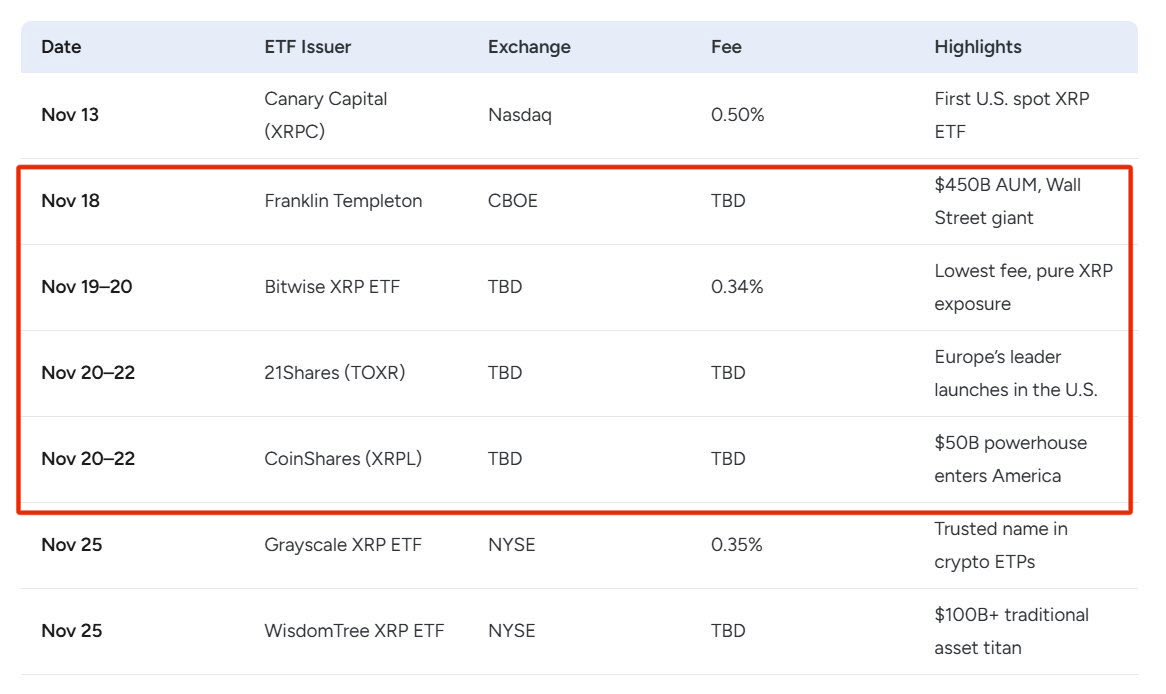Click the ETF Issuer column header
Image resolution: width=1166 pixels, height=694 pixels.
tap(308, 47)
